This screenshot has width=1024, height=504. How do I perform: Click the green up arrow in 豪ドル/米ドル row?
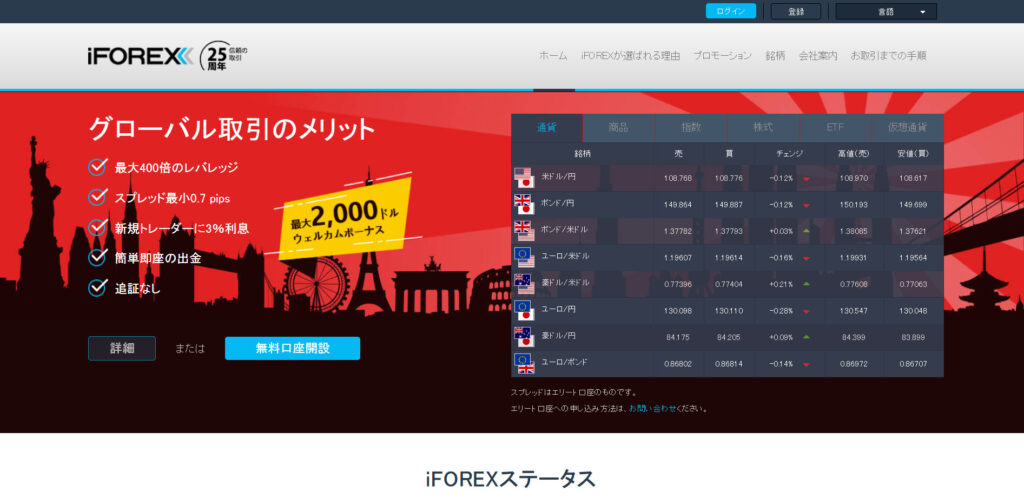(x=807, y=284)
